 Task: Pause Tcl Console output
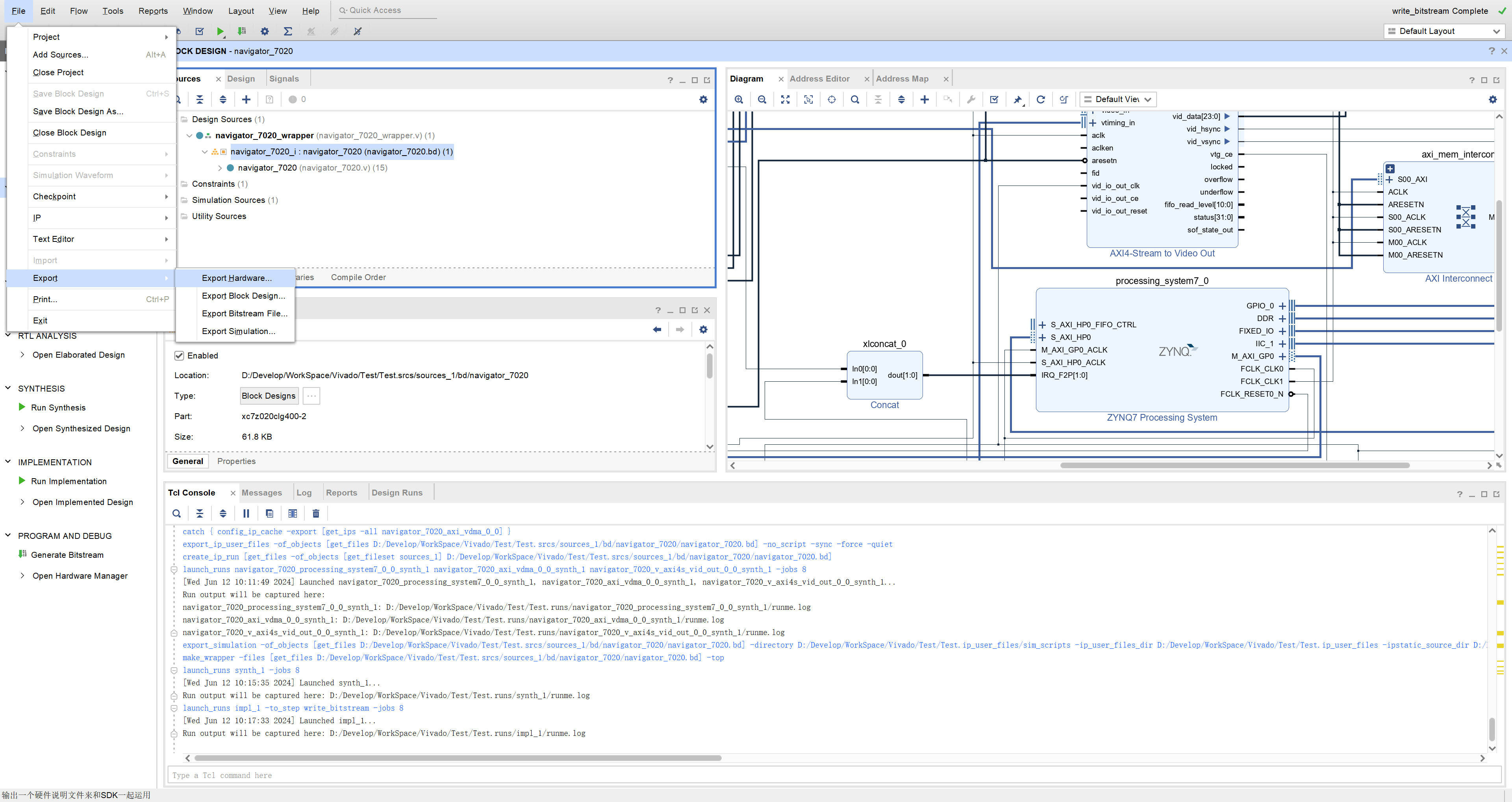click(x=246, y=514)
